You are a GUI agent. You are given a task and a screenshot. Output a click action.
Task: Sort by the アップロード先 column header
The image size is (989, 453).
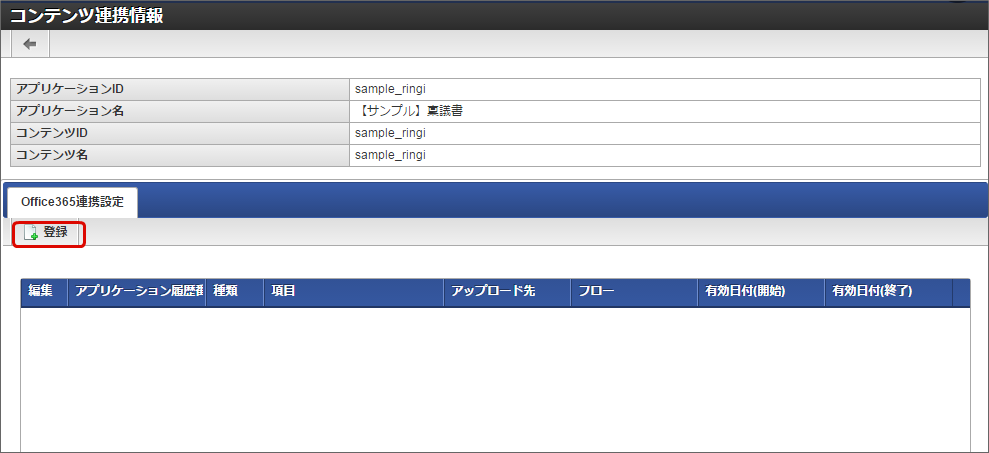(x=507, y=291)
